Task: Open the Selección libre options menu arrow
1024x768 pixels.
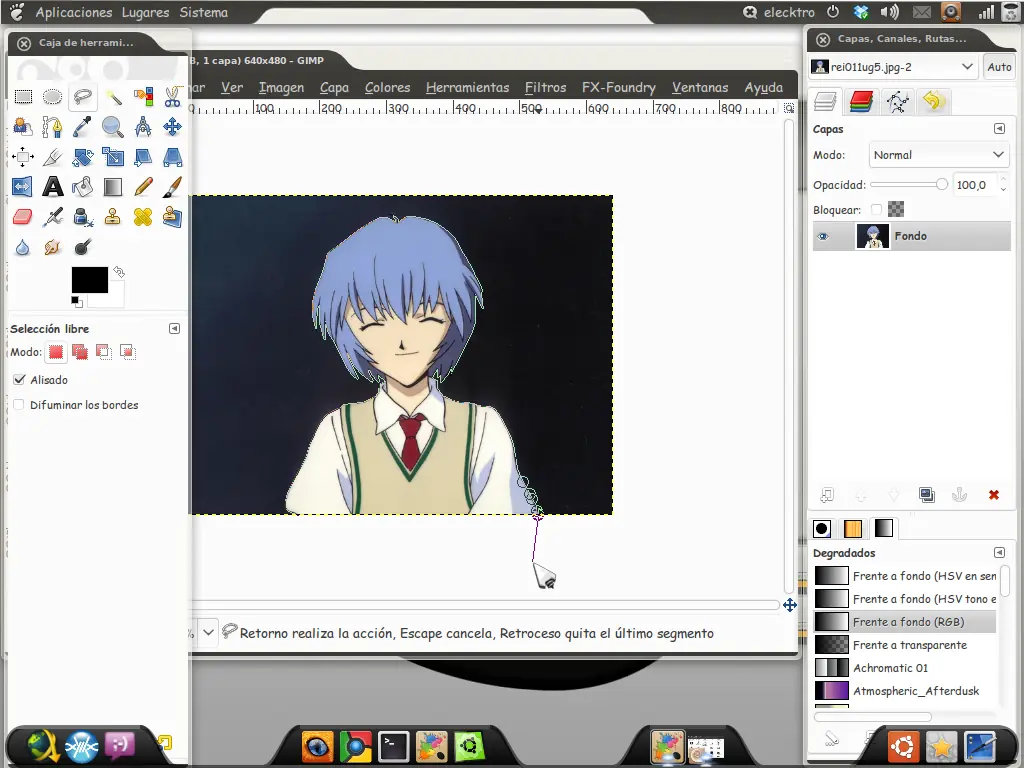Action: point(174,328)
